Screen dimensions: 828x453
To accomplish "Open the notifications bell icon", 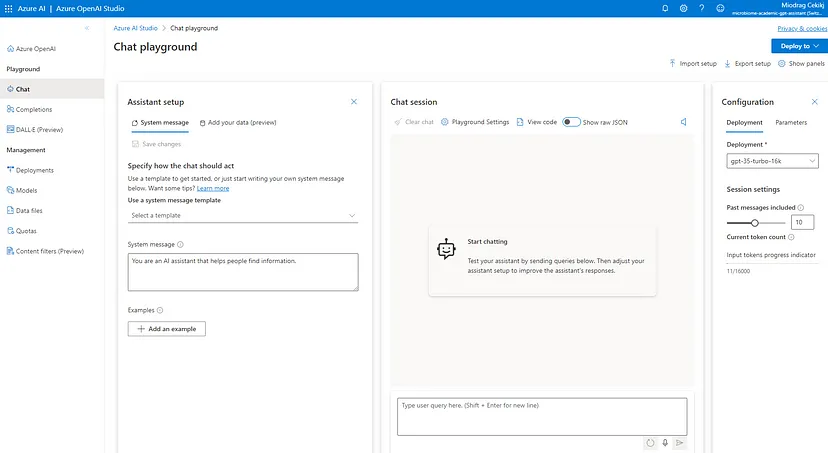I will (665, 8).
